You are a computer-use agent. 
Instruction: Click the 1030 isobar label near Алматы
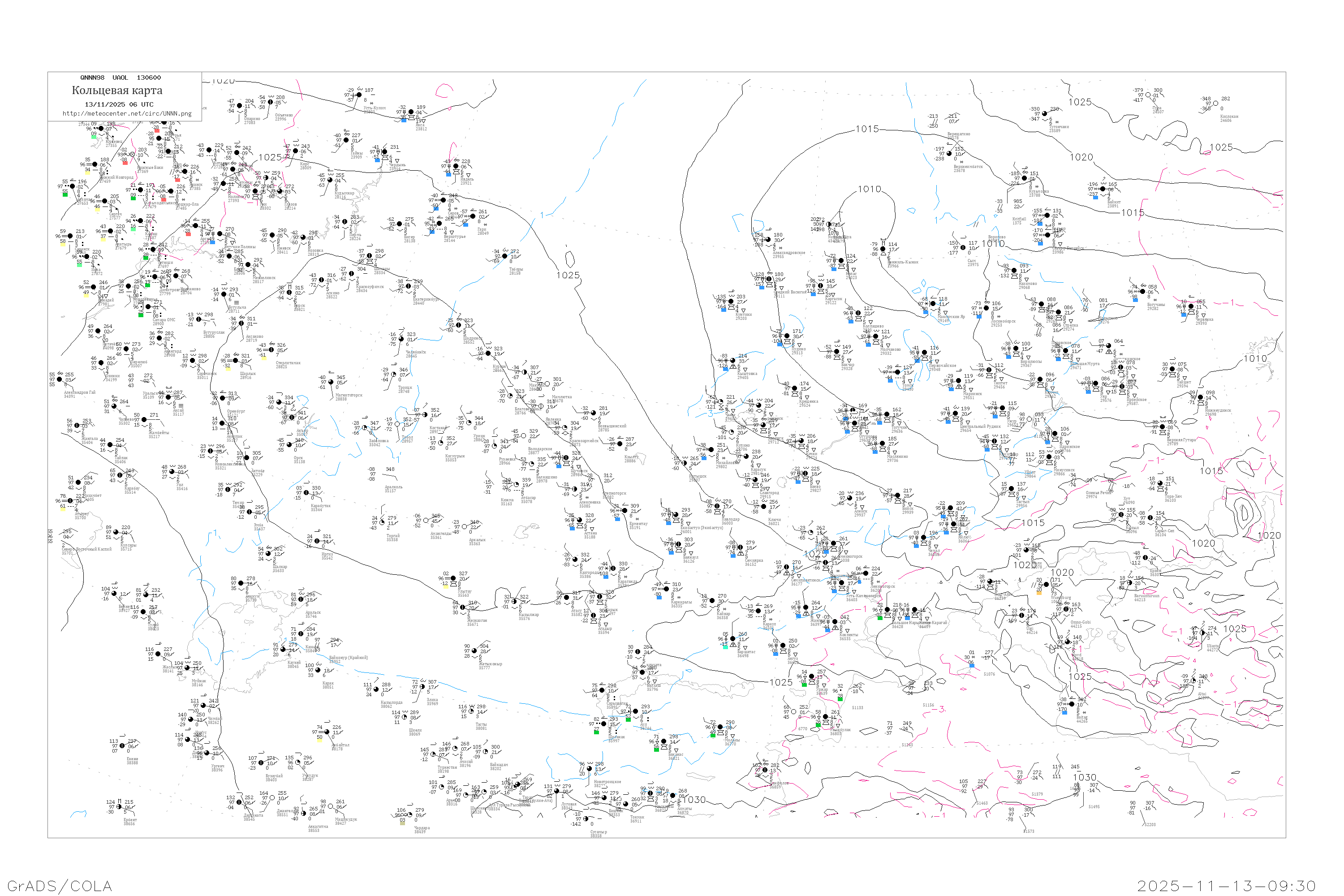click(x=694, y=799)
